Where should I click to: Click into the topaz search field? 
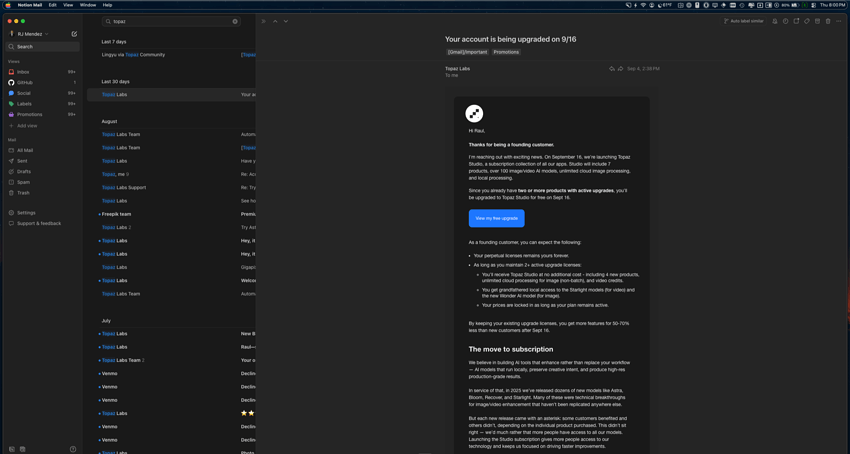pos(171,22)
